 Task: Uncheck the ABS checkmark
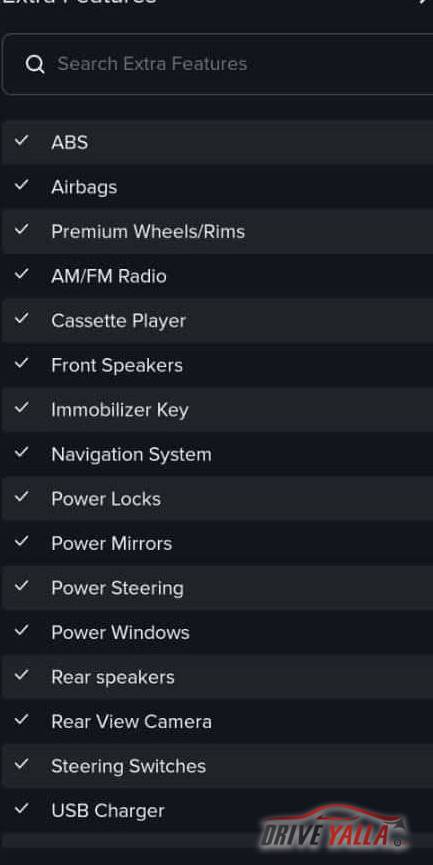pos(21,140)
